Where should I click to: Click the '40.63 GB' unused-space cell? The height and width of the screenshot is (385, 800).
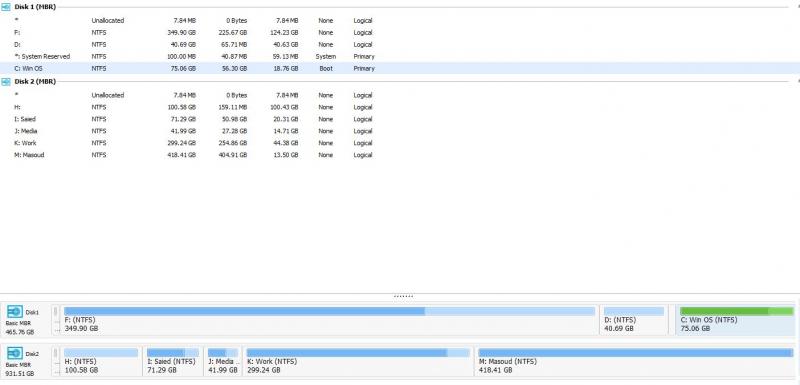(285, 44)
